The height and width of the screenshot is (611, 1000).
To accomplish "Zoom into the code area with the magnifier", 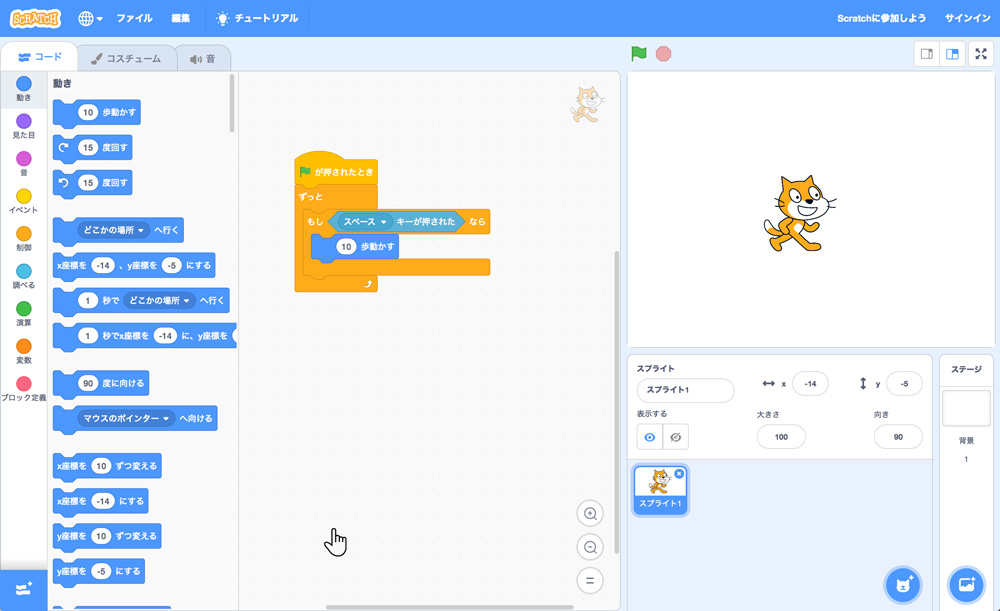I will [590, 513].
